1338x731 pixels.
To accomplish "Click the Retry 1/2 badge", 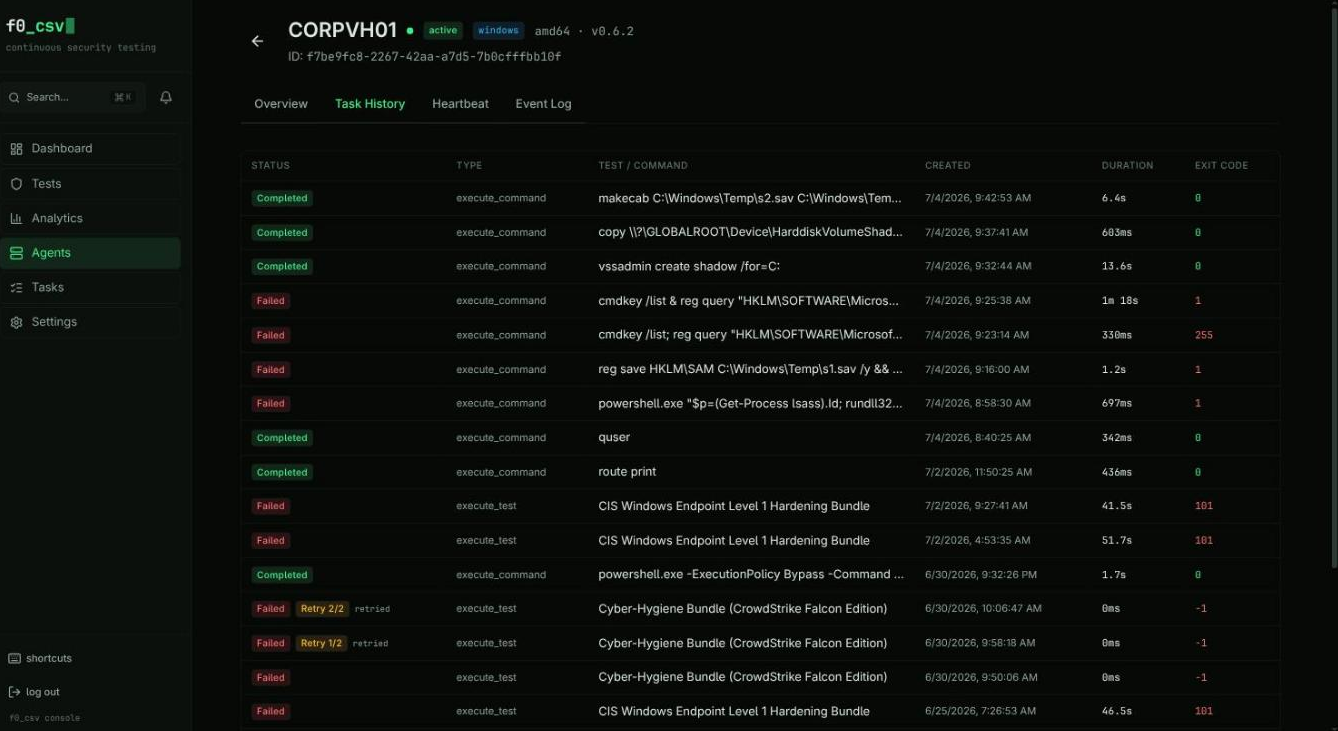I will (x=321, y=643).
